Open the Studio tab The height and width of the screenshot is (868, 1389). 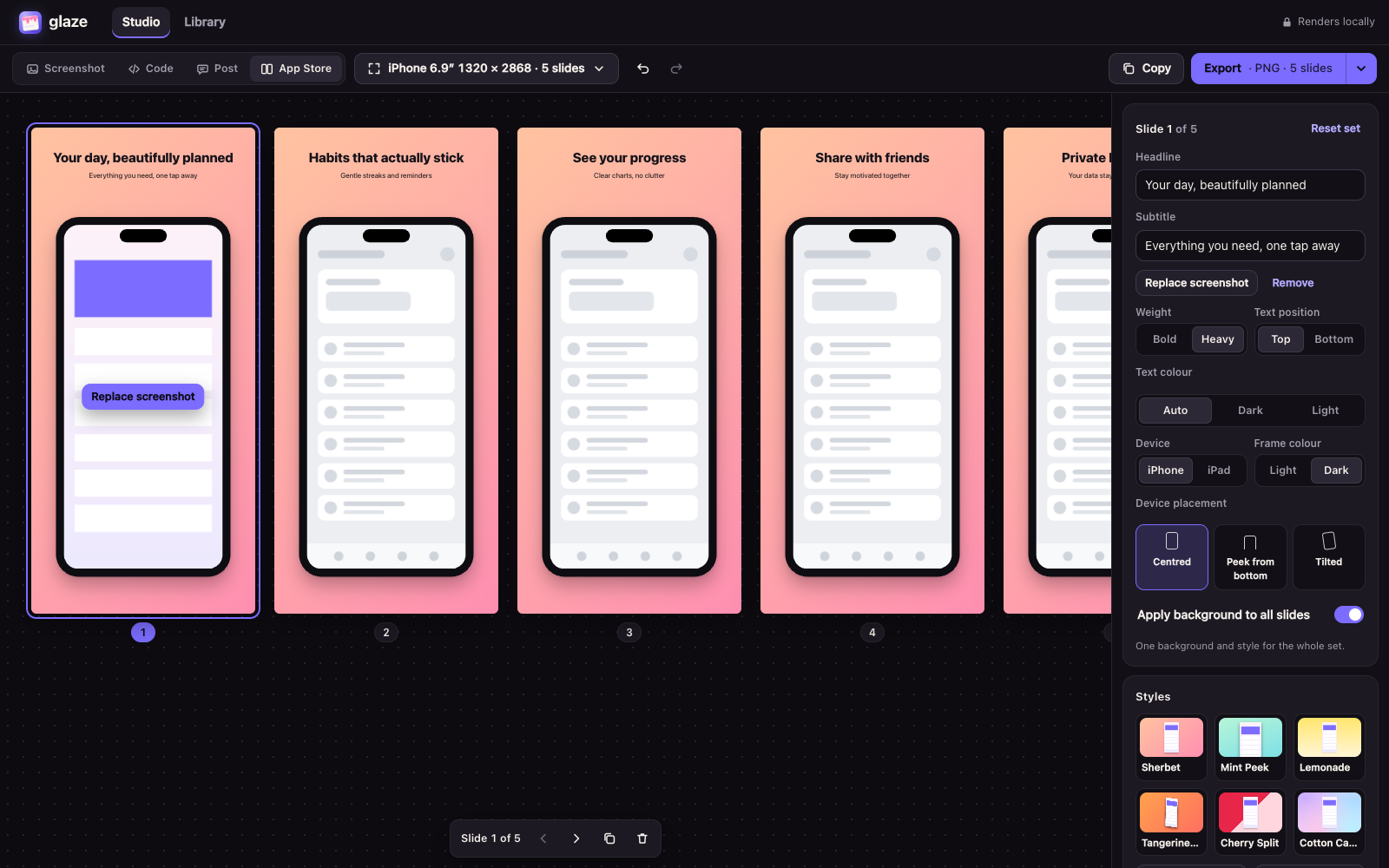click(141, 22)
